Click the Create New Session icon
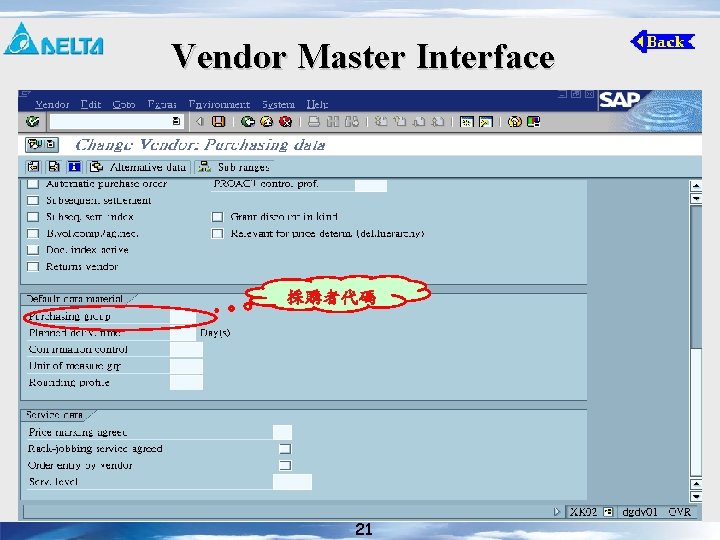 [467, 122]
